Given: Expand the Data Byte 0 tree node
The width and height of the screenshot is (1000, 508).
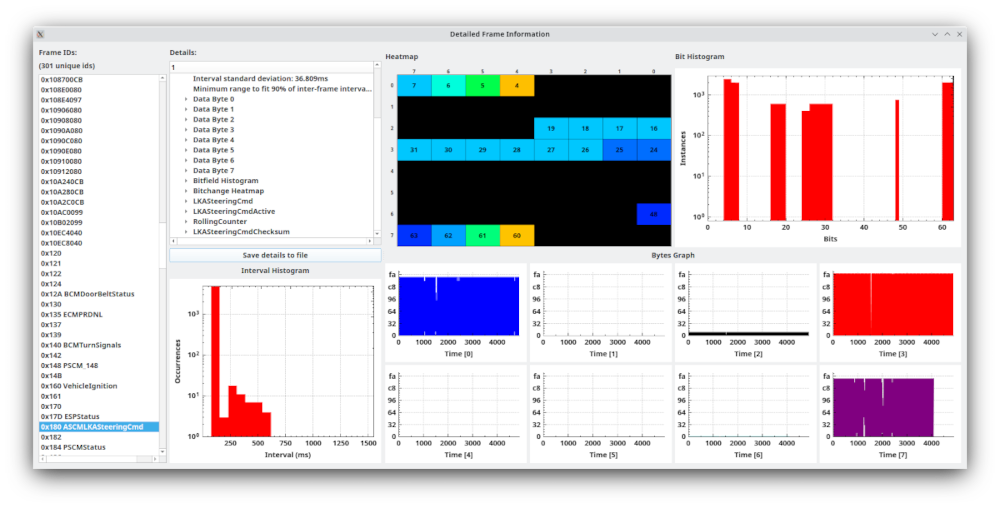Looking at the screenshot, I should 186,99.
